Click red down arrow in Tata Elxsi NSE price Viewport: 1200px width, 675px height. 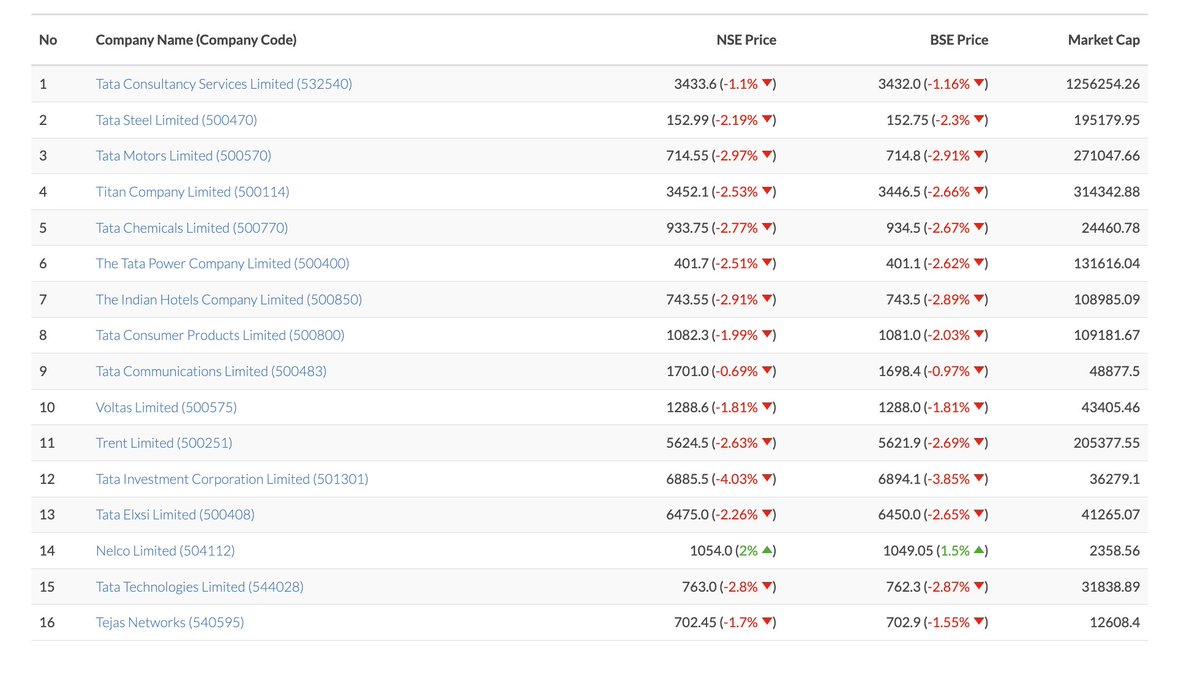pos(767,515)
